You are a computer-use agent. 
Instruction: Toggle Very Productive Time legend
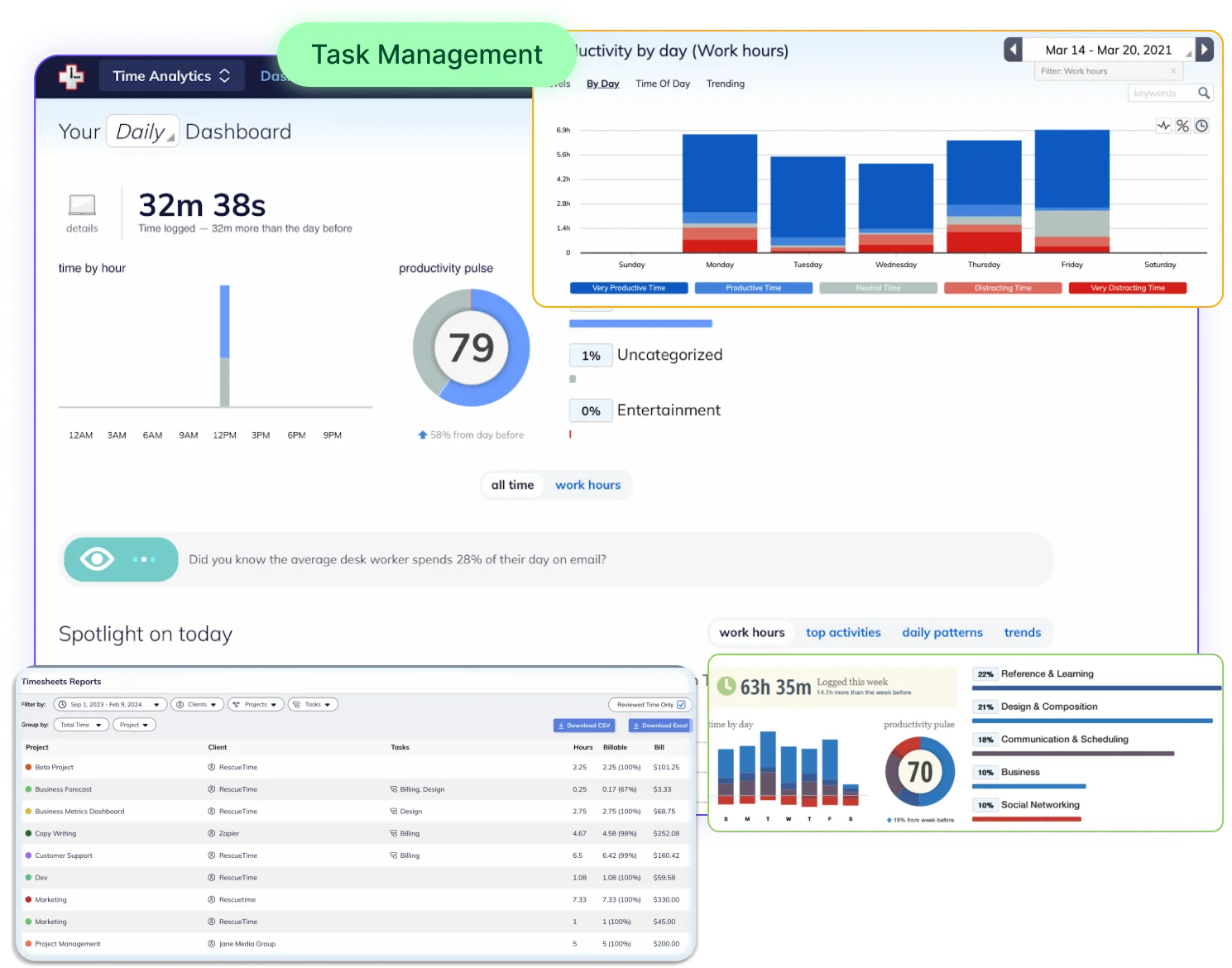(x=629, y=288)
